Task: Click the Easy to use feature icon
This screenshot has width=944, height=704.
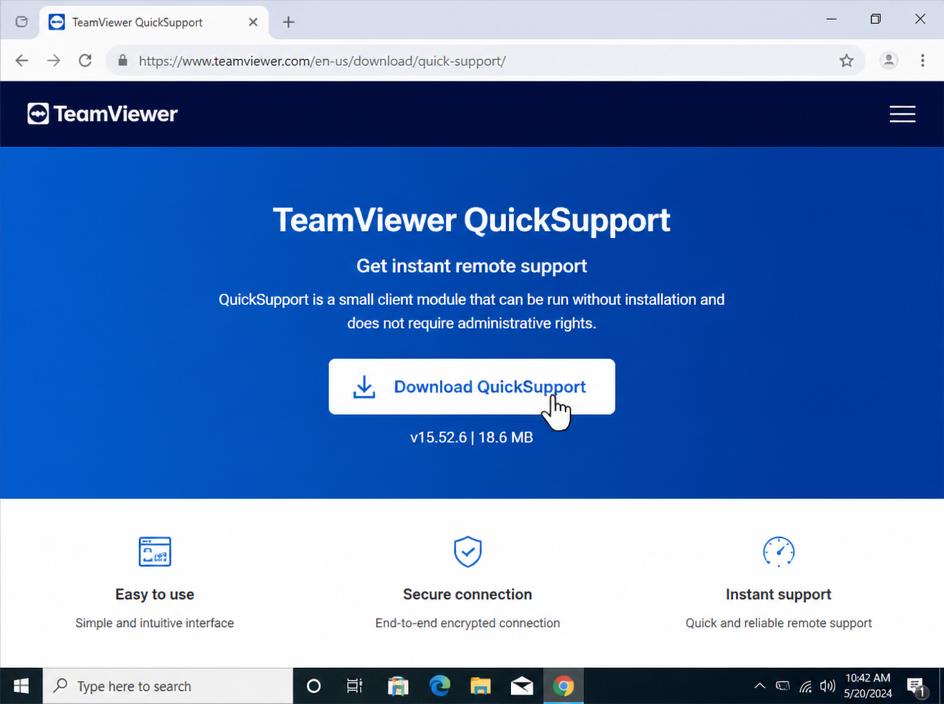Action: point(155,551)
